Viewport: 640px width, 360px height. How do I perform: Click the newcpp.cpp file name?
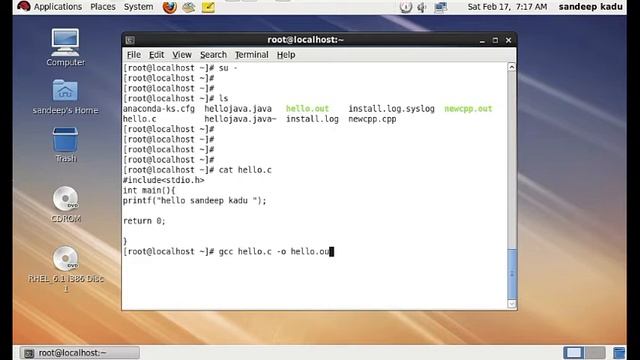372,119
